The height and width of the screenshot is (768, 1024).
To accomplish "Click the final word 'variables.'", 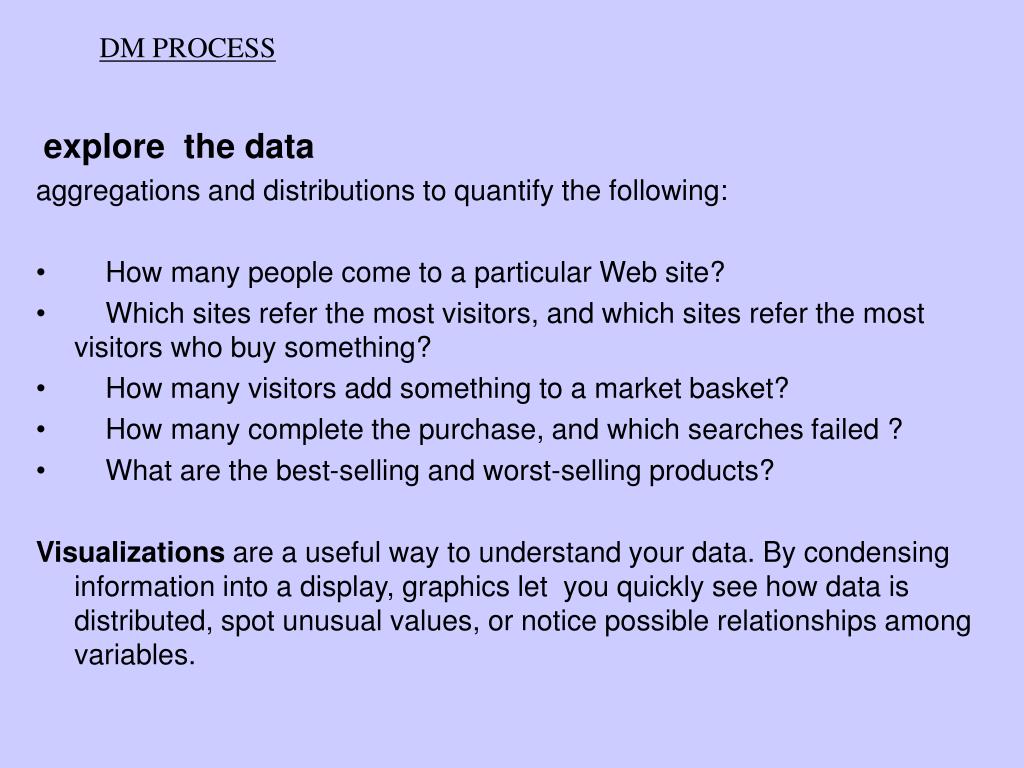I will [135, 654].
